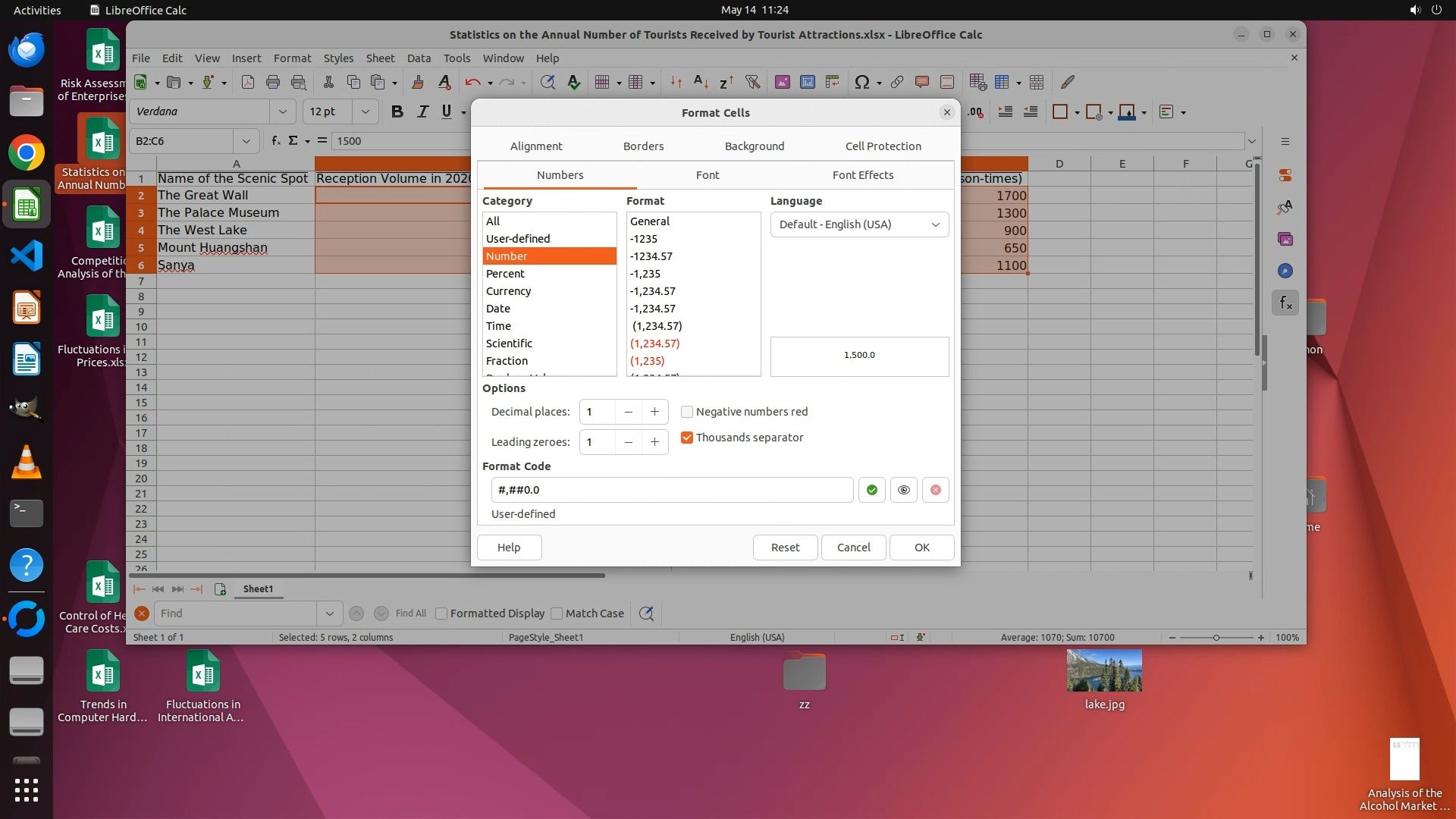1456x819 pixels.
Task: Select Currency in the Category list
Action: (x=508, y=291)
